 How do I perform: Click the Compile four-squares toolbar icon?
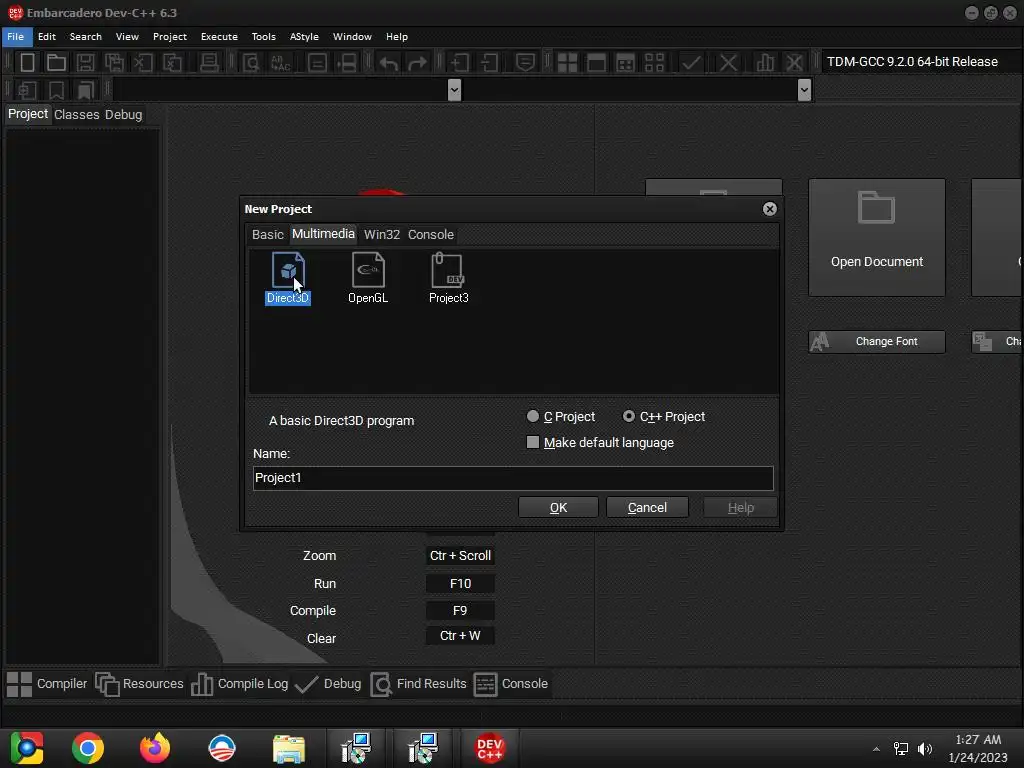pos(567,63)
